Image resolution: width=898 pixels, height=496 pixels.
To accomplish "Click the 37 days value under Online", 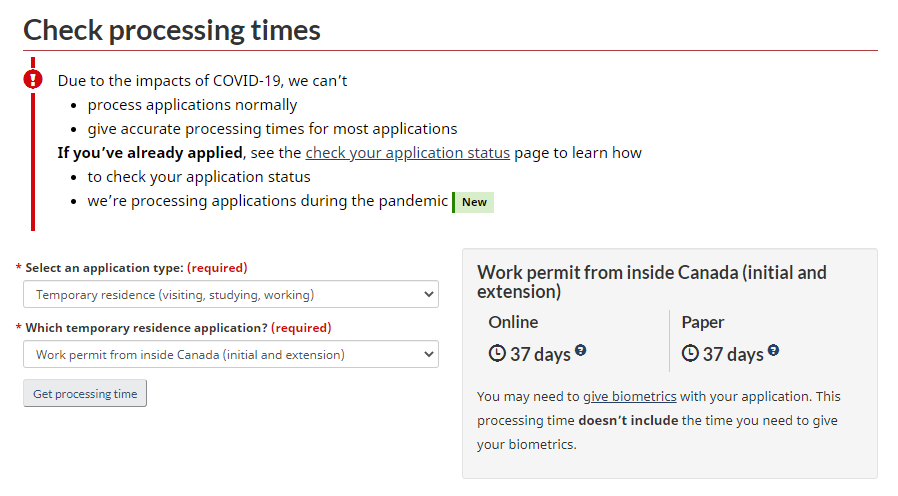I will (539, 354).
